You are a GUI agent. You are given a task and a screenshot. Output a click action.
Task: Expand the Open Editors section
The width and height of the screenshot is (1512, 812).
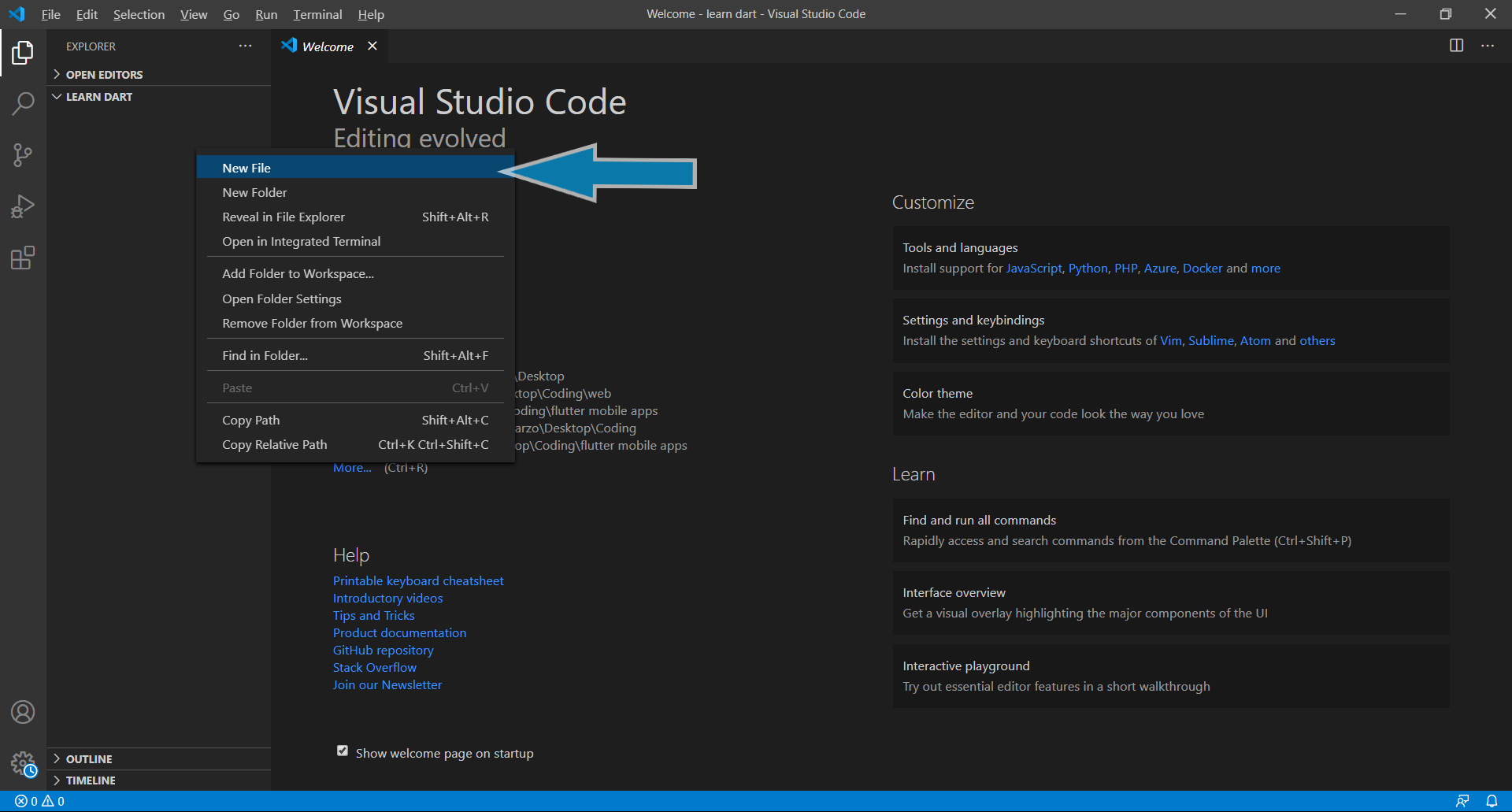pos(158,75)
